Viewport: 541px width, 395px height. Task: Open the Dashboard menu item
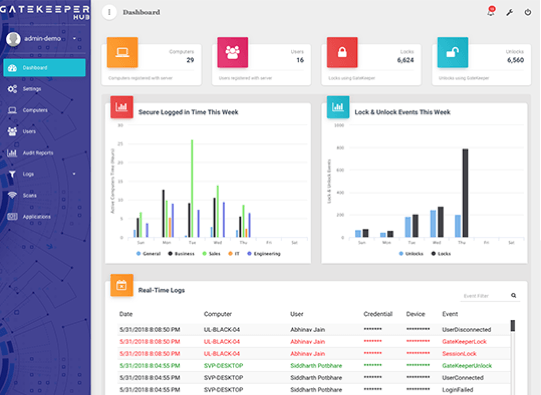coord(45,68)
